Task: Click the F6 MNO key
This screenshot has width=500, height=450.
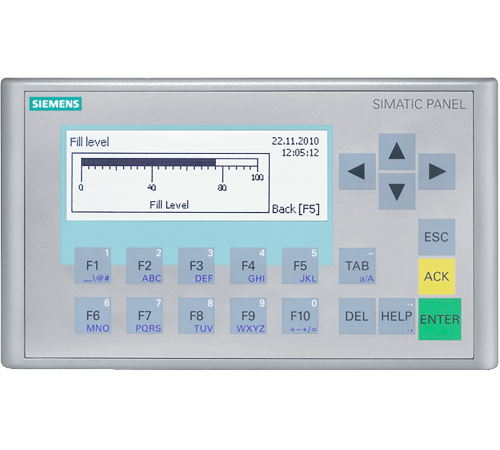Action: click(93, 316)
